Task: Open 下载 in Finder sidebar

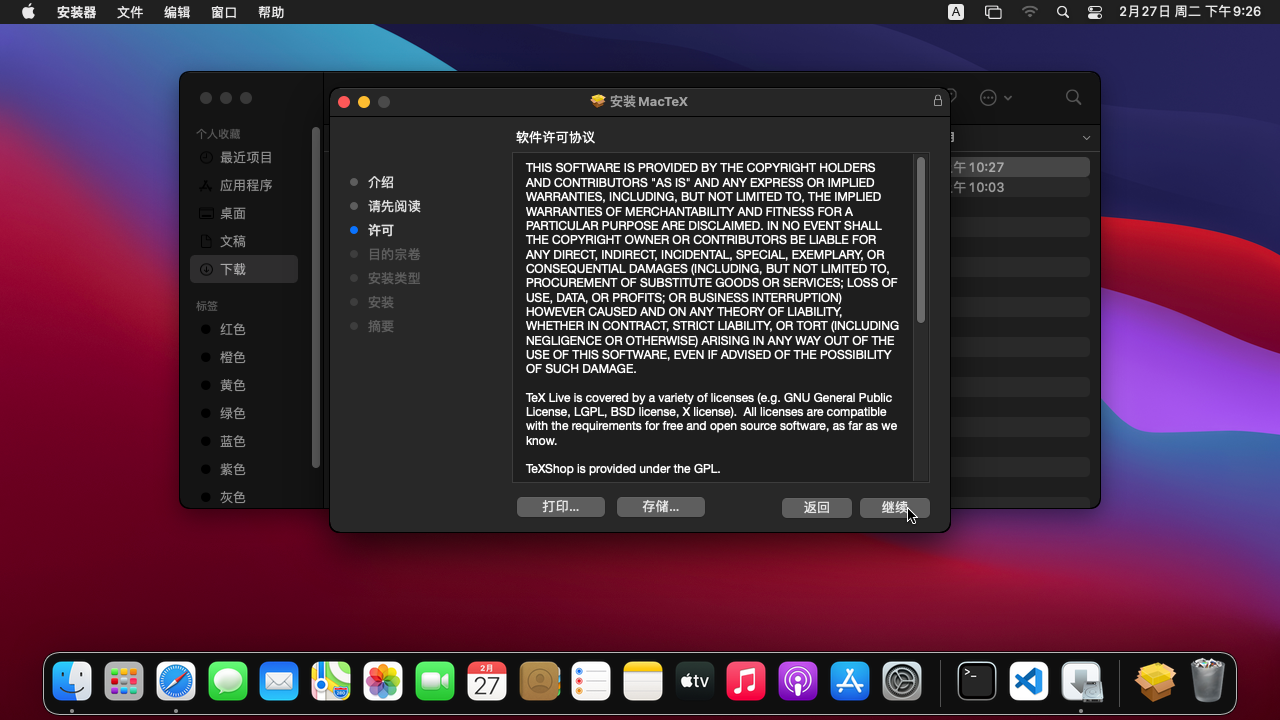Action: tap(244, 269)
